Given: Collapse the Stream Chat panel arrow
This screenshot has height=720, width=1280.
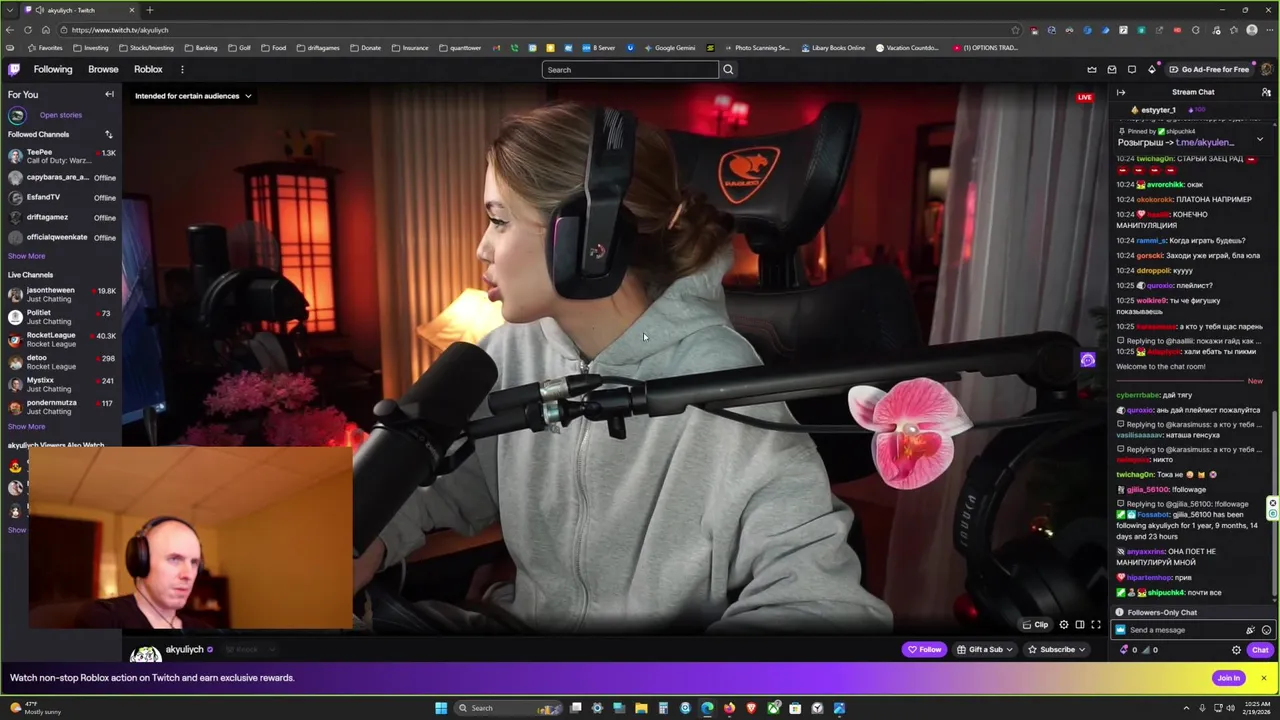Looking at the screenshot, I should pos(1121,92).
